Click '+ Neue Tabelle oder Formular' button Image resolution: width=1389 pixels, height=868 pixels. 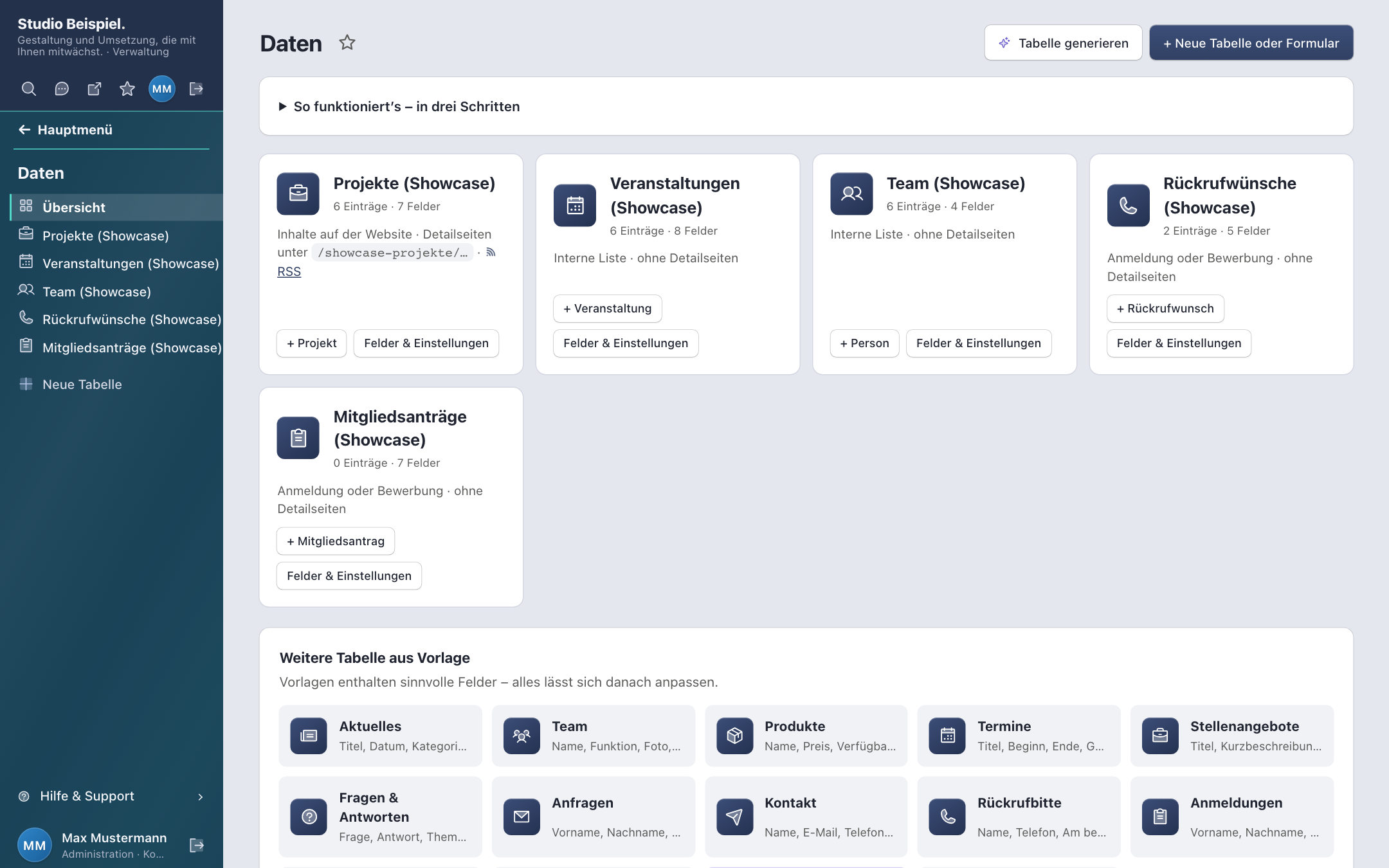[1251, 42]
